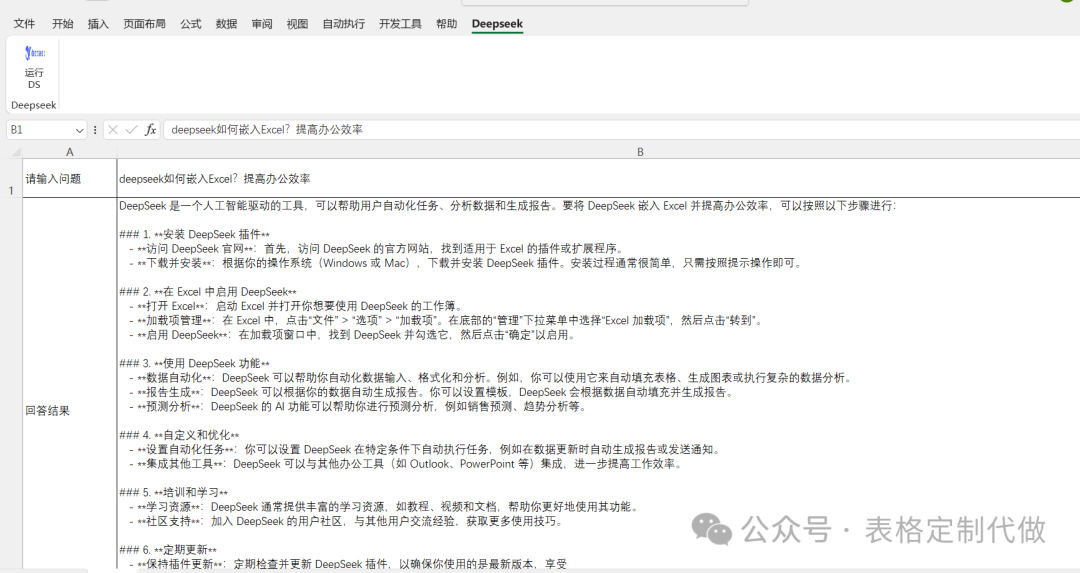Expand the Name Box dropdown arrow
This screenshot has height=573, width=1080.
point(79,129)
